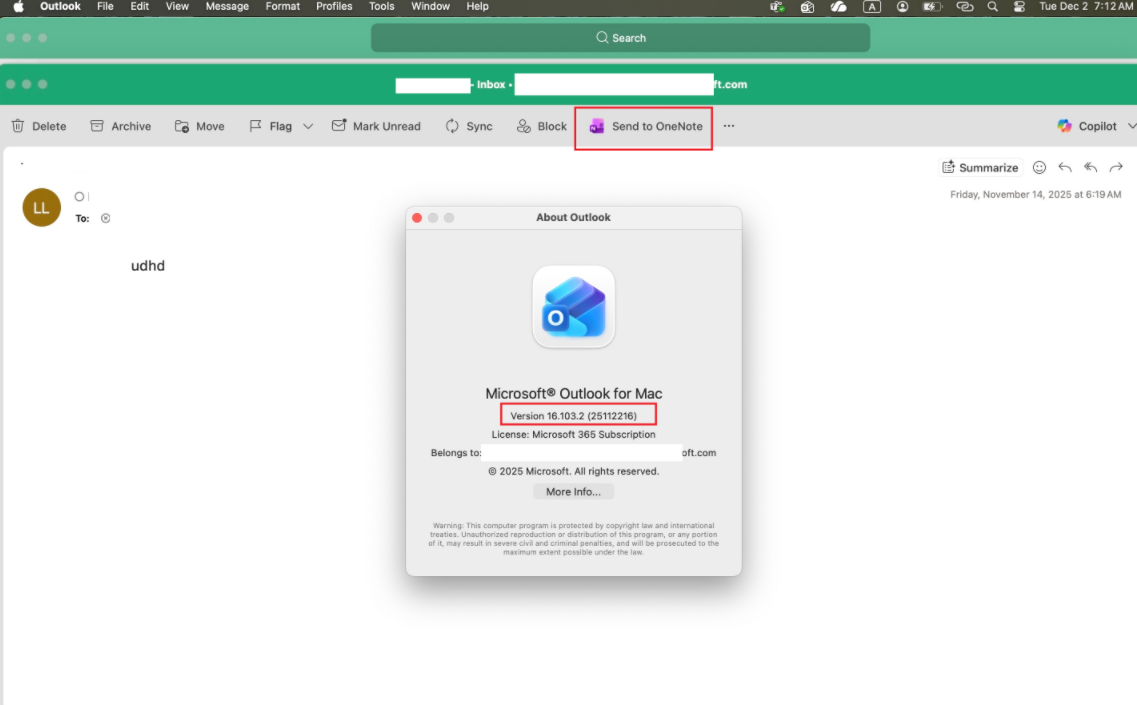The width and height of the screenshot is (1137, 705).
Task: Open the Edit menu
Action: [139, 7]
